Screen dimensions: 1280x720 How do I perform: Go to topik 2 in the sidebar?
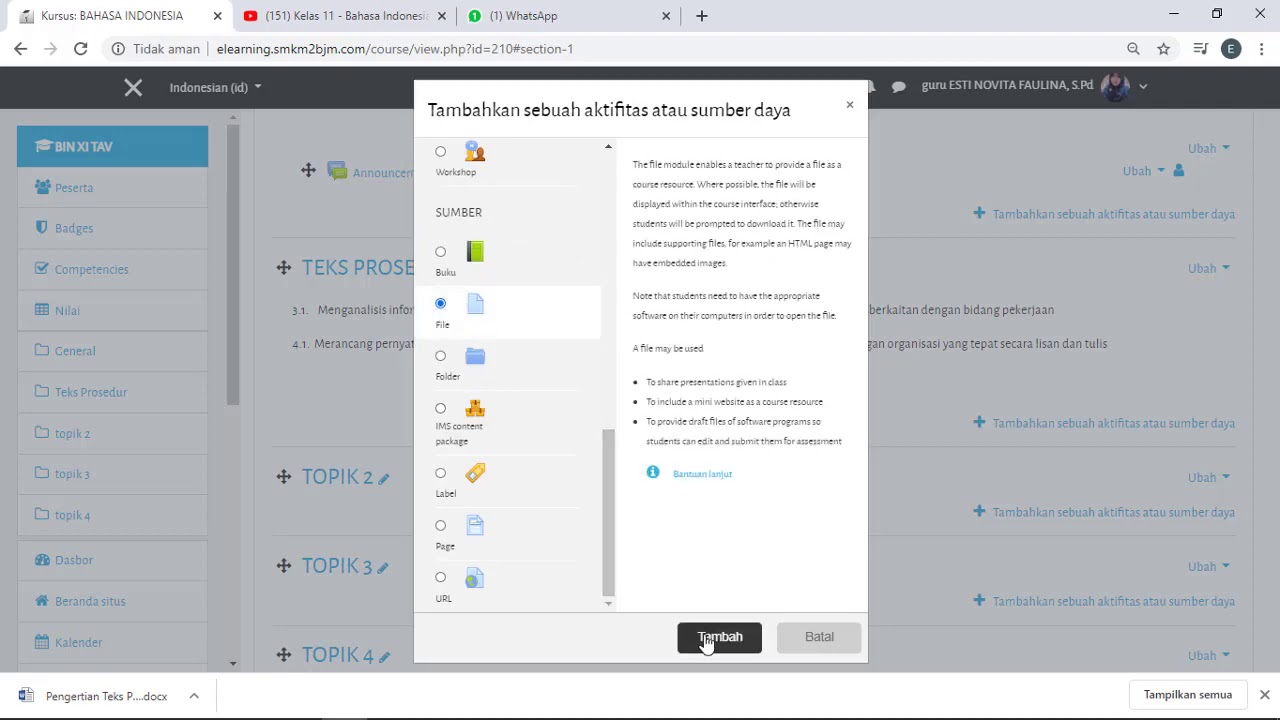pos(112,433)
